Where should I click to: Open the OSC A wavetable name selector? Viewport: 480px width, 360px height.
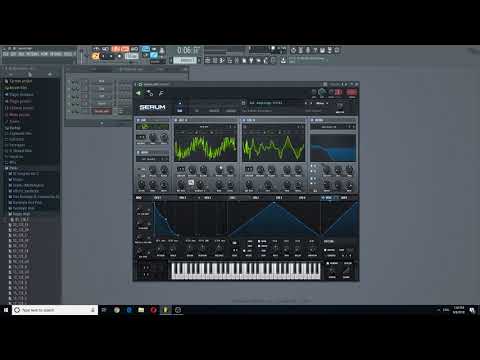tap(204, 127)
